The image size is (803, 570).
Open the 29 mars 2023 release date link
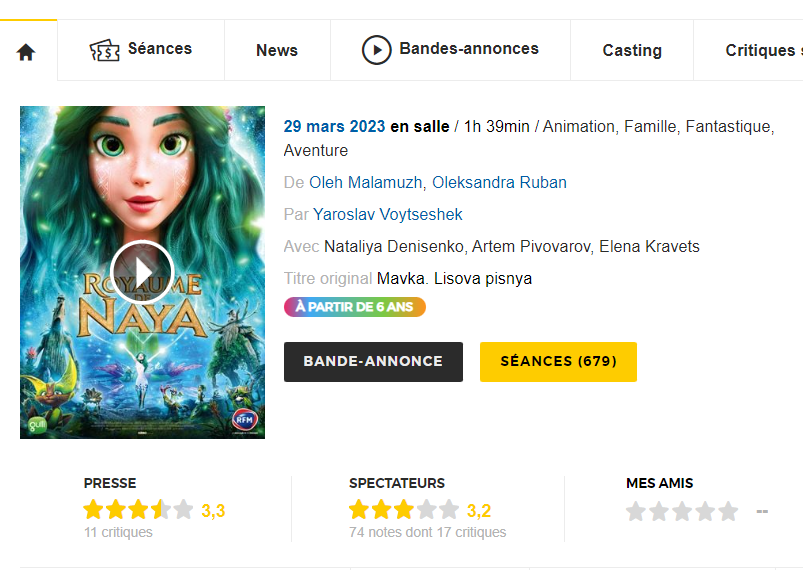(x=334, y=126)
